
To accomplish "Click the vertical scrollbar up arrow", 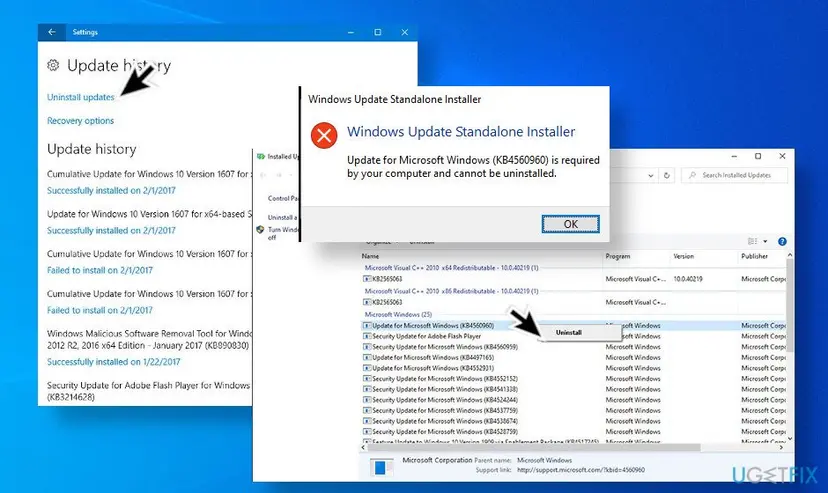I will tap(789, 255).
